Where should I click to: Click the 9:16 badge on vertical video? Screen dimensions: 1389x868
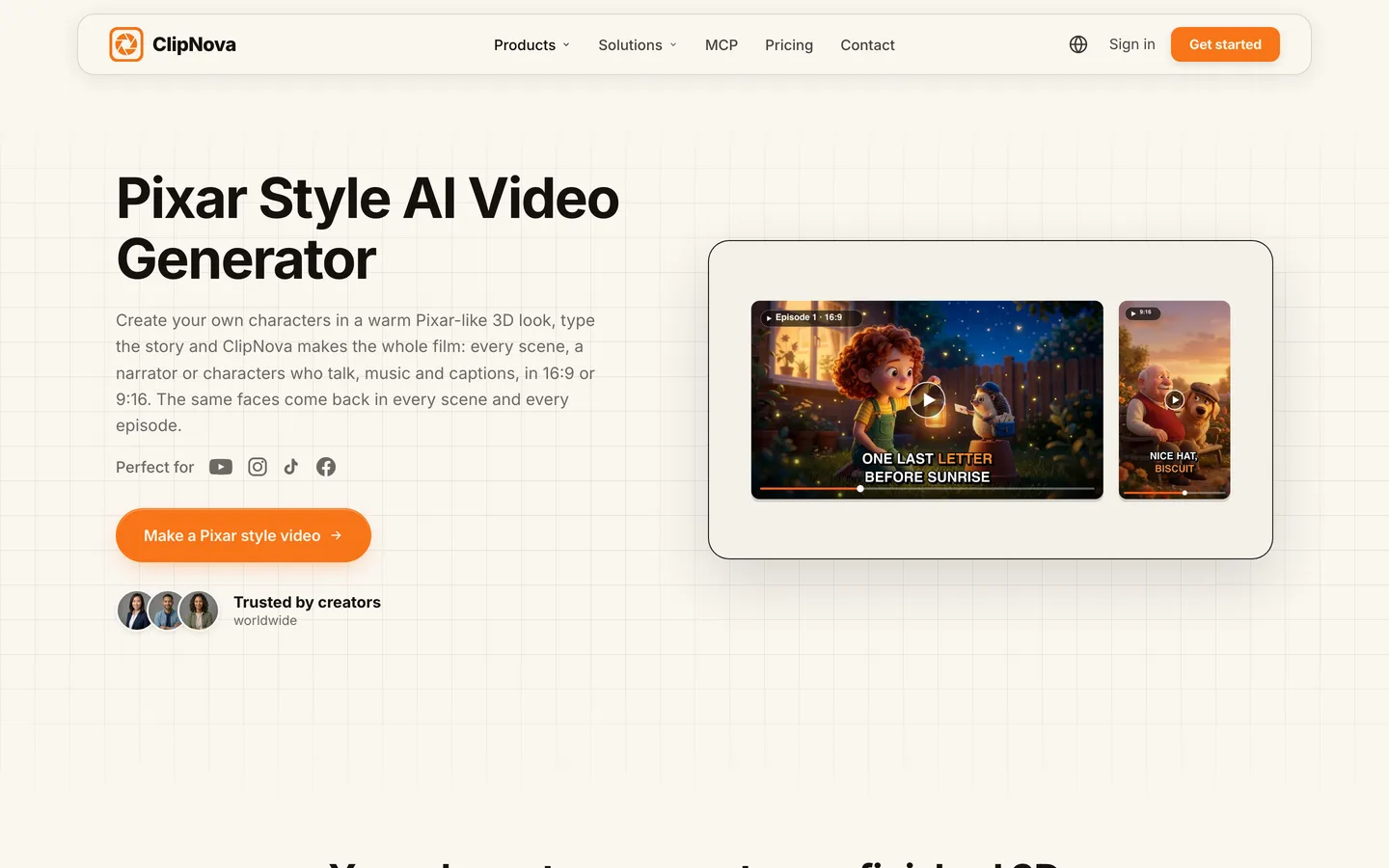click(1143, 312)
